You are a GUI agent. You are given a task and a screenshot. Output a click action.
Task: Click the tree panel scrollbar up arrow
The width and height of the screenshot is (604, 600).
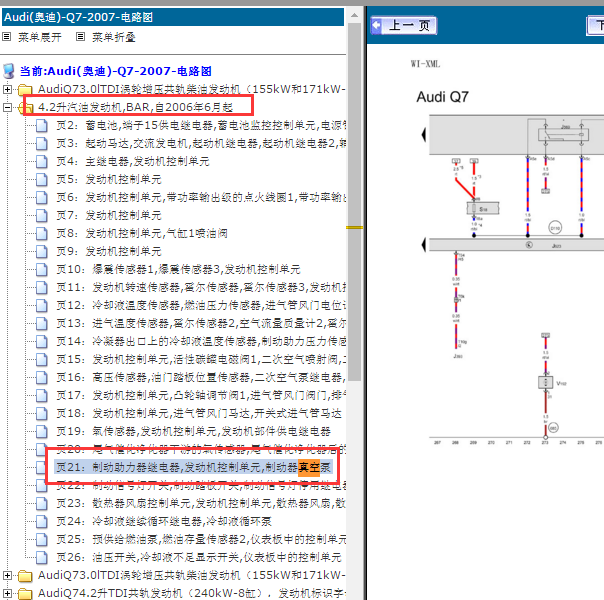354,16
